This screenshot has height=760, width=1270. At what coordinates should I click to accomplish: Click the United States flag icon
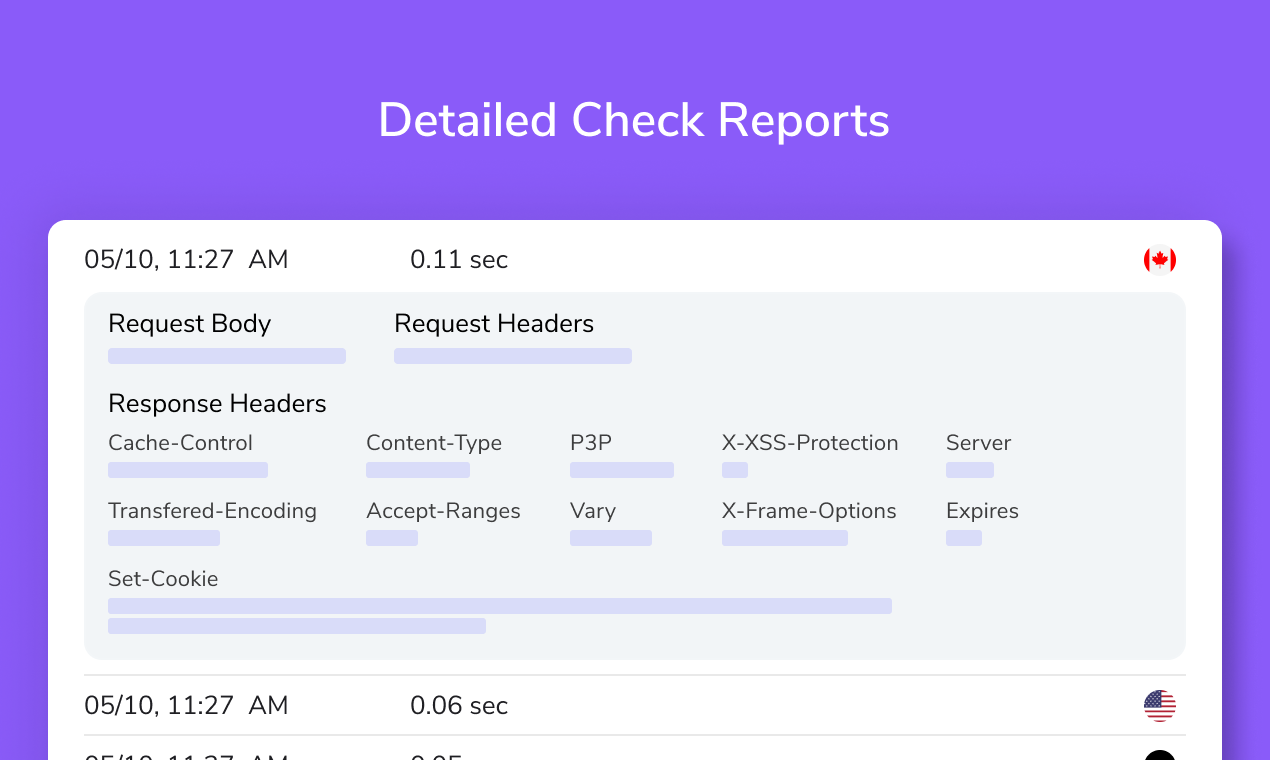click(1159, 706)
